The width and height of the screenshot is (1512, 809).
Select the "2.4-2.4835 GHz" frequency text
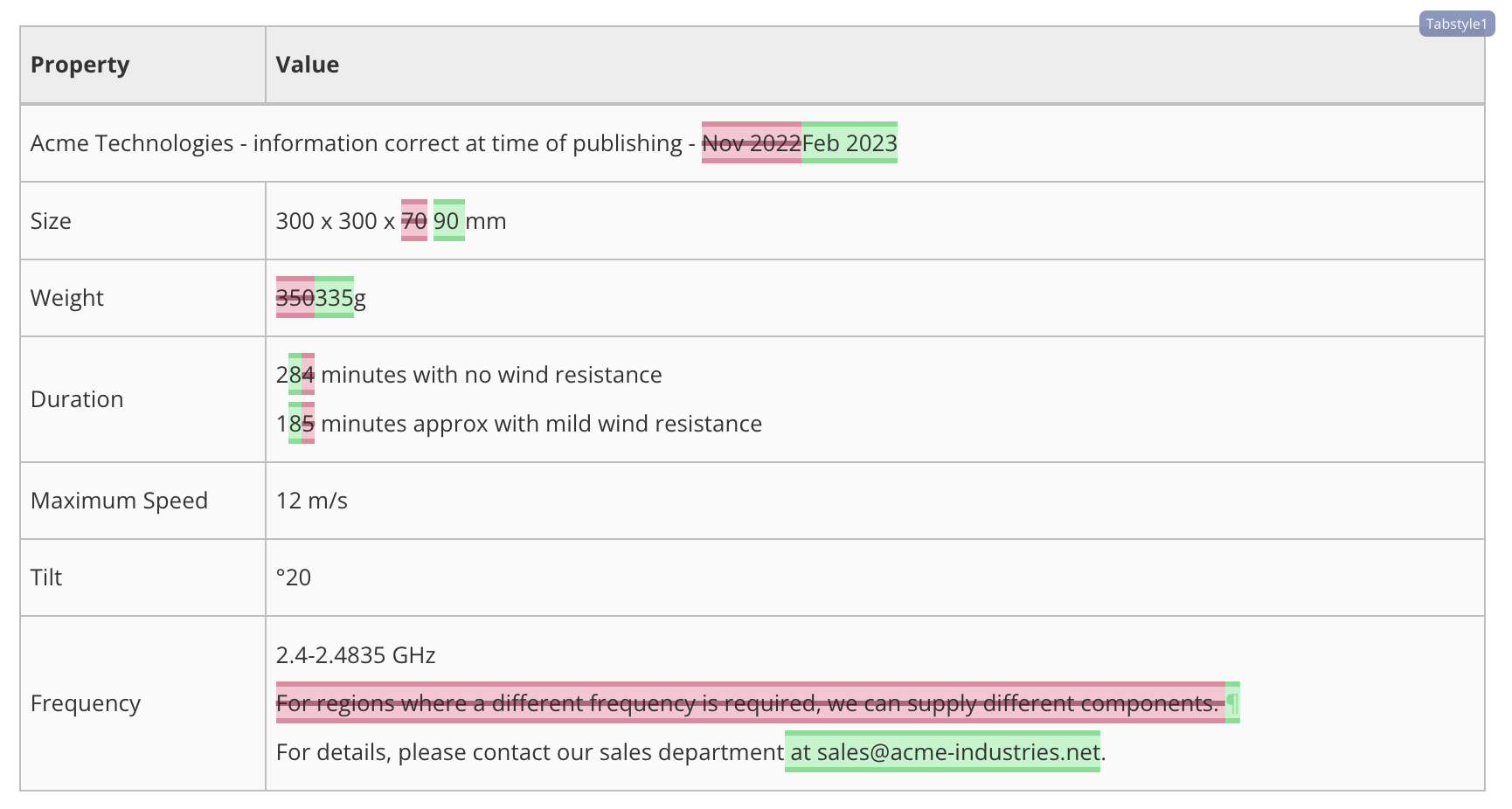tap(355, 654)
